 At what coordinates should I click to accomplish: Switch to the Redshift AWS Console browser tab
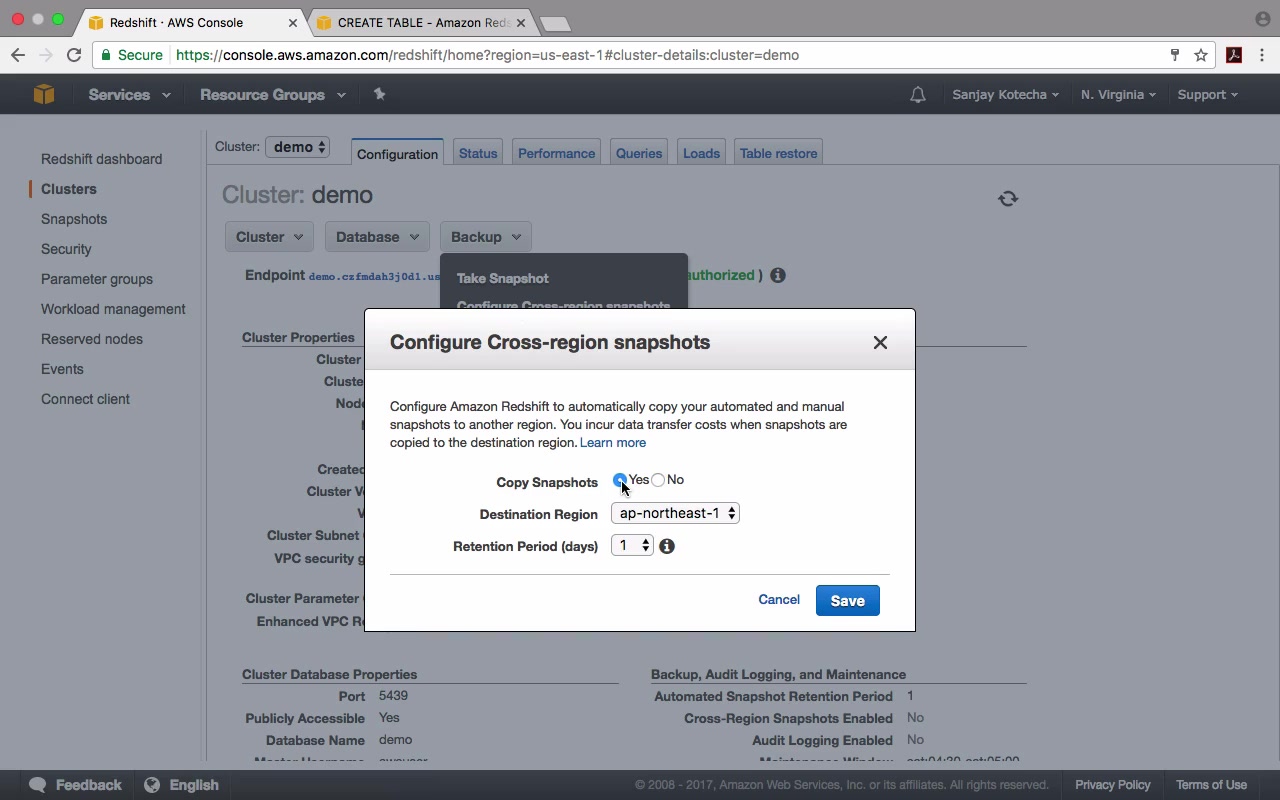point(190,22)
